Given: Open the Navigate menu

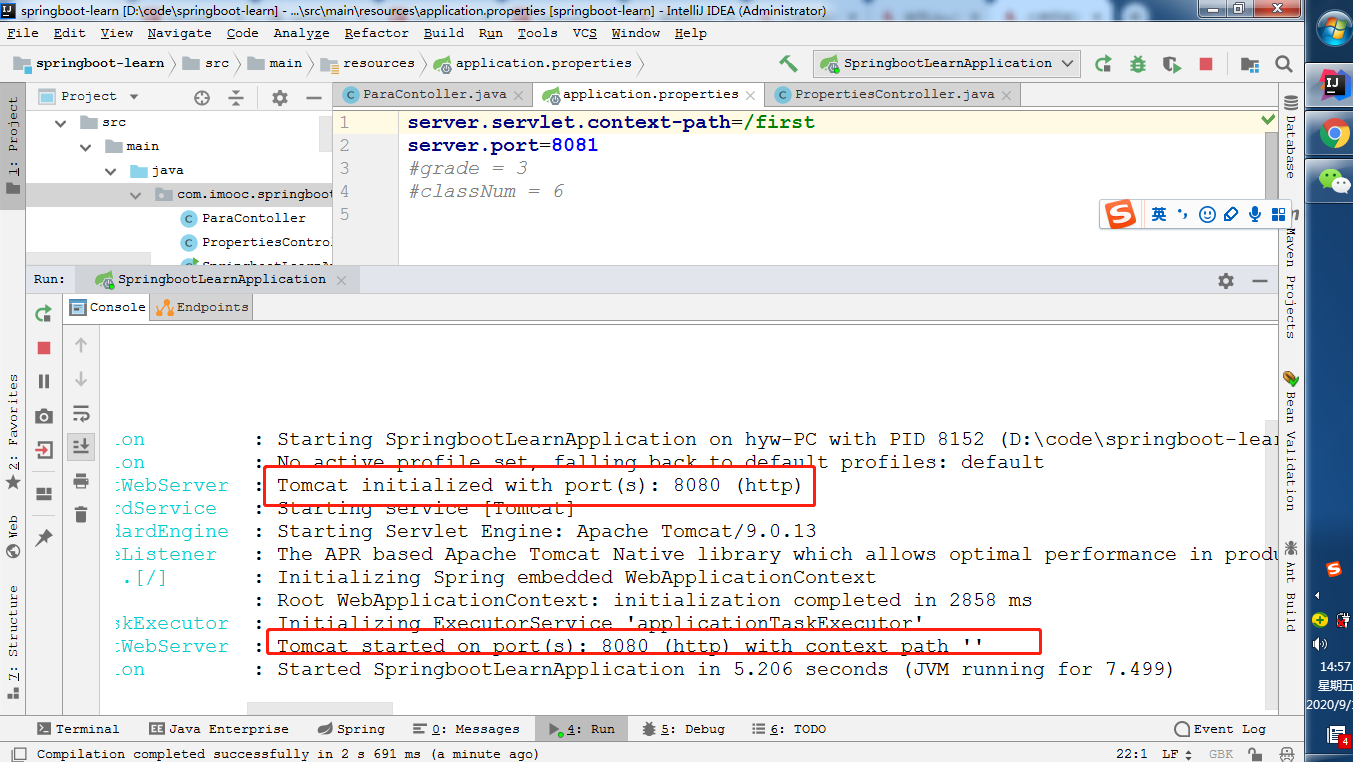Looking at the screenshot, I should click(x=179, y=33).
